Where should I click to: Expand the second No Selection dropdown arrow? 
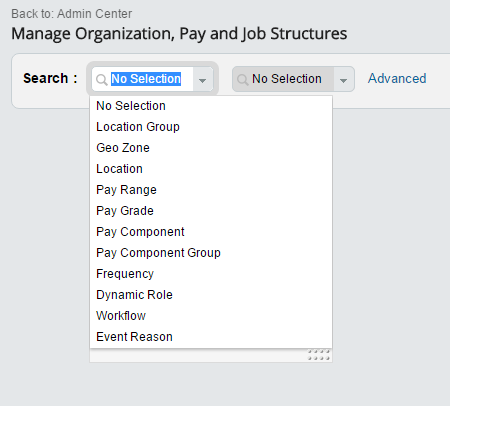click(x=343, y=80)
